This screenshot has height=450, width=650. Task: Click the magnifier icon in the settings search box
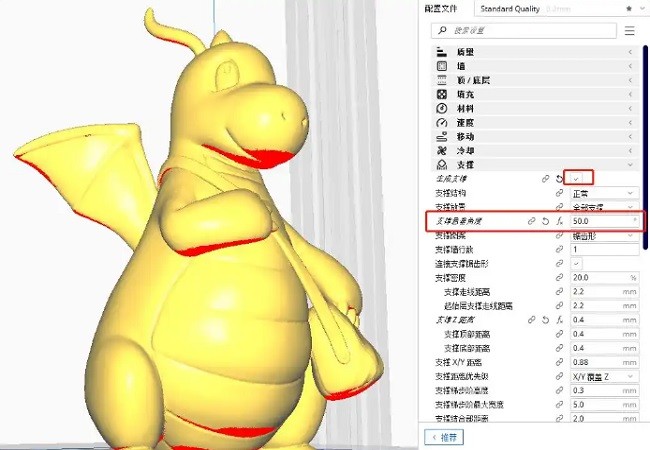point(442,30)
